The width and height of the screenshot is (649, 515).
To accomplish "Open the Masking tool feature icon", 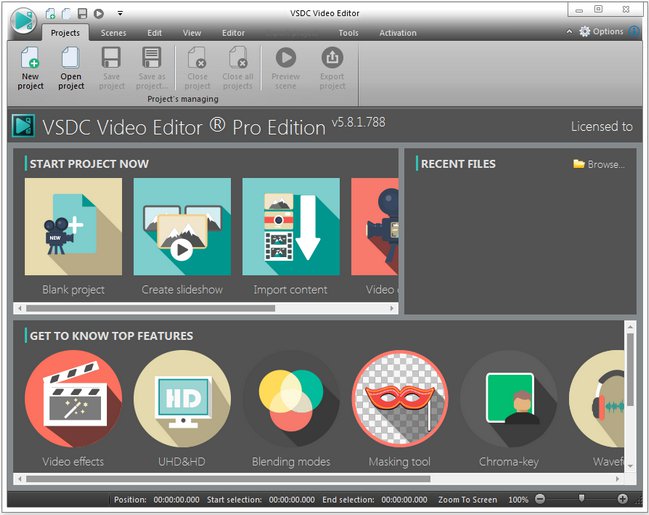I will click(400, 399).
